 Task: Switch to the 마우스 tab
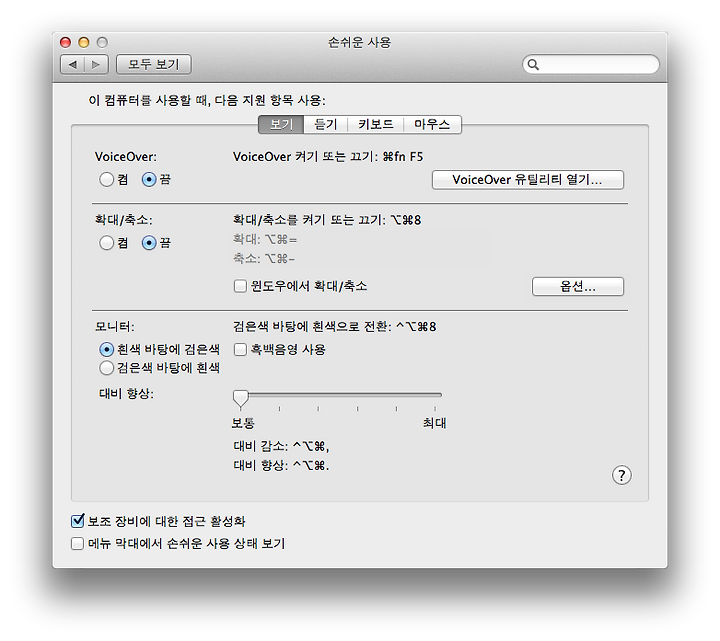coord(432,124)
